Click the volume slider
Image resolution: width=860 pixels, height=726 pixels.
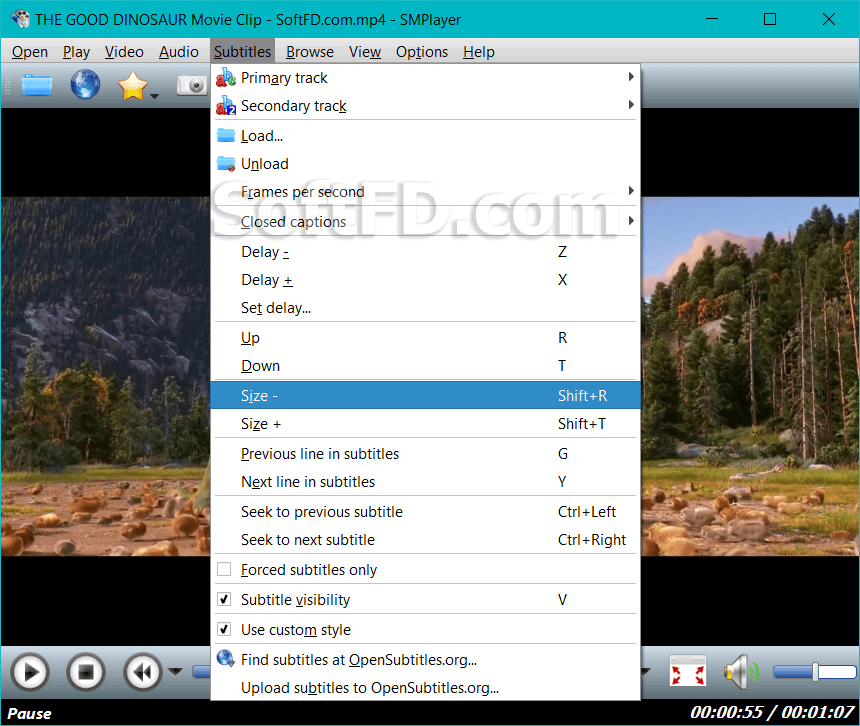coord(814,671)
